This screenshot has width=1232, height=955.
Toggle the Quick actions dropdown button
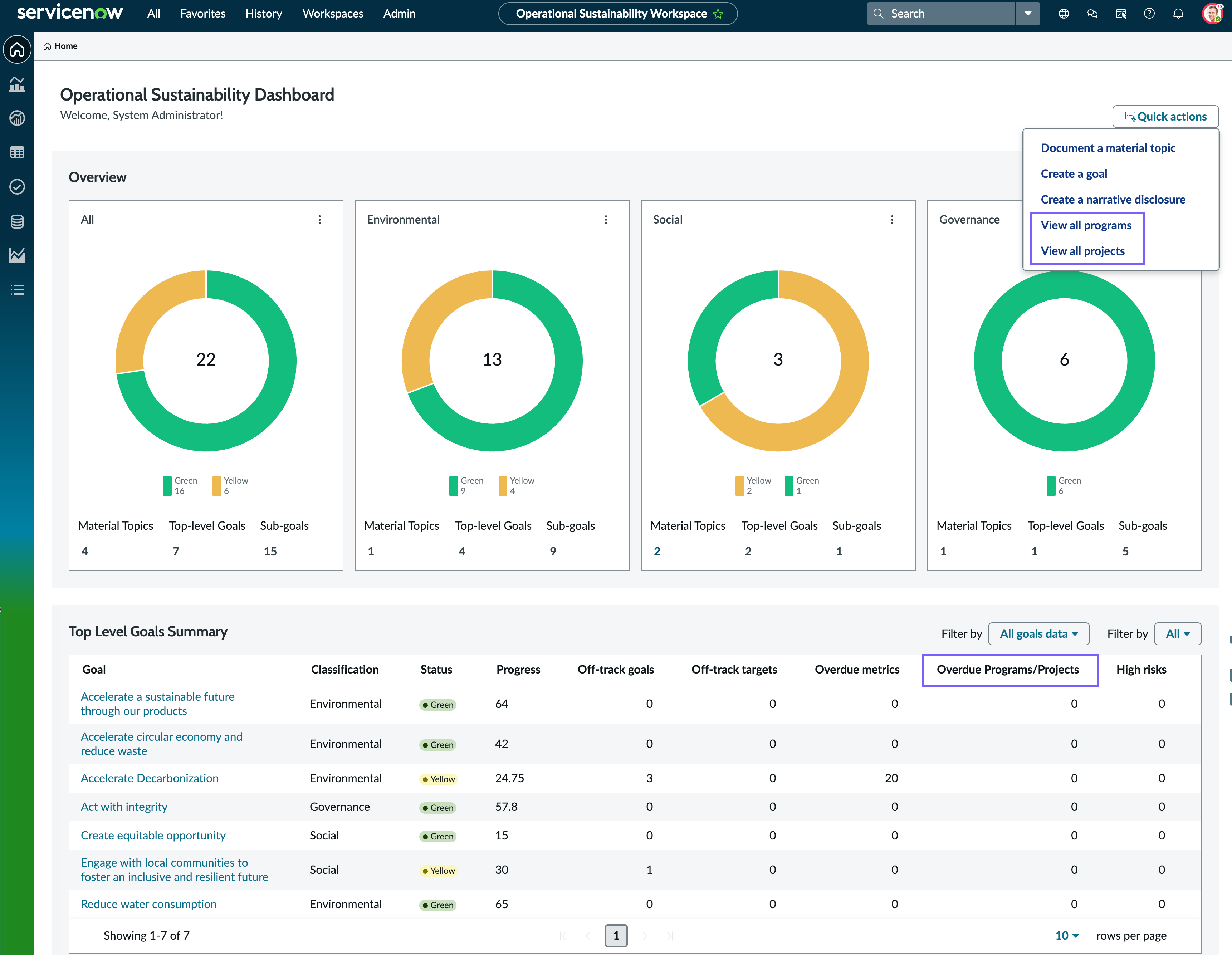pos(1165,116)
